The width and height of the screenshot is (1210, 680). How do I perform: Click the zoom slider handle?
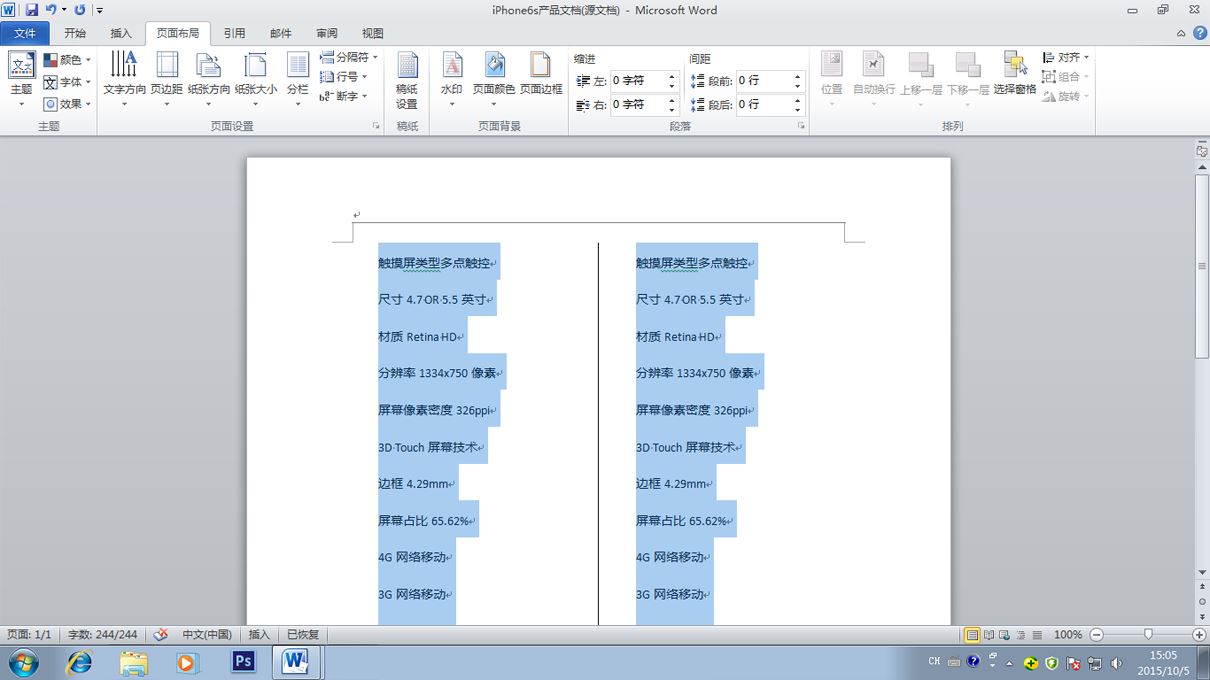click(1148, 634)
